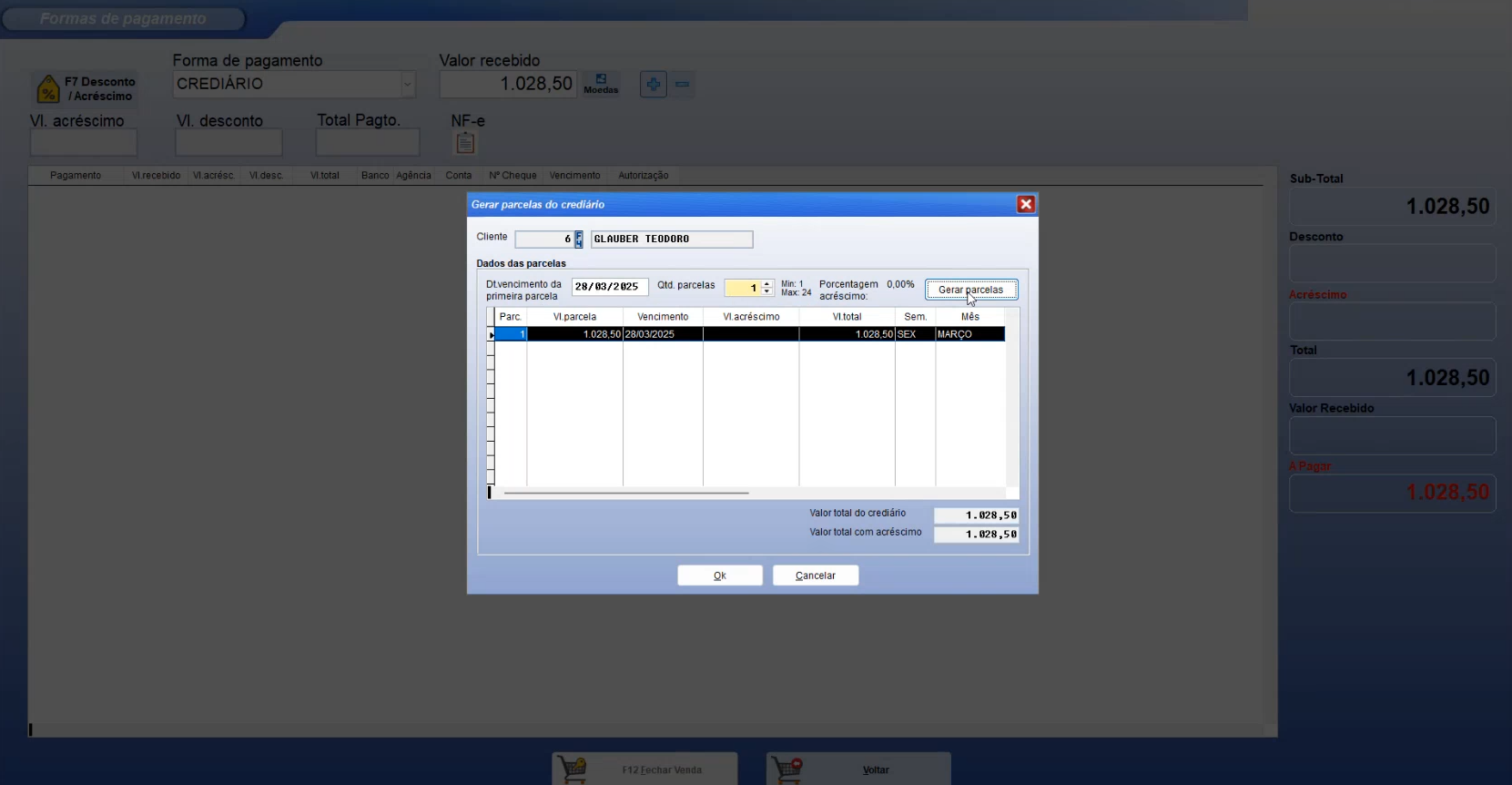Expand the Forma de pagamento dropdown
The width and height of the screenshot is (1512, 785).
(407, 85)
